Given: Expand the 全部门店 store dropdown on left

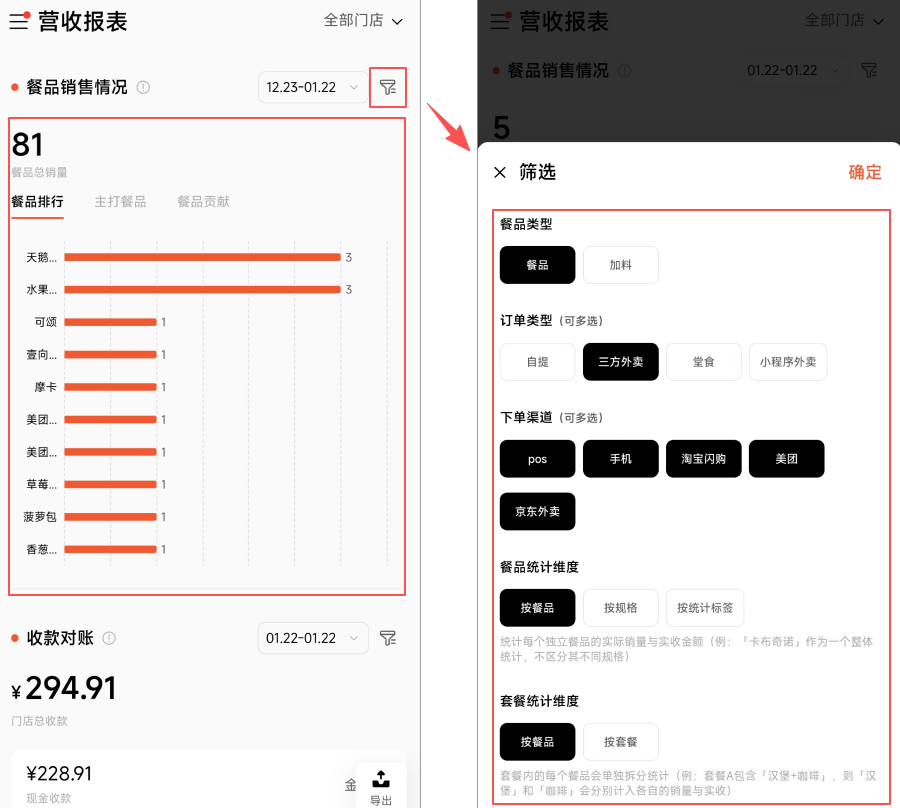Looking at the screenshot, I should coord(363,21).
